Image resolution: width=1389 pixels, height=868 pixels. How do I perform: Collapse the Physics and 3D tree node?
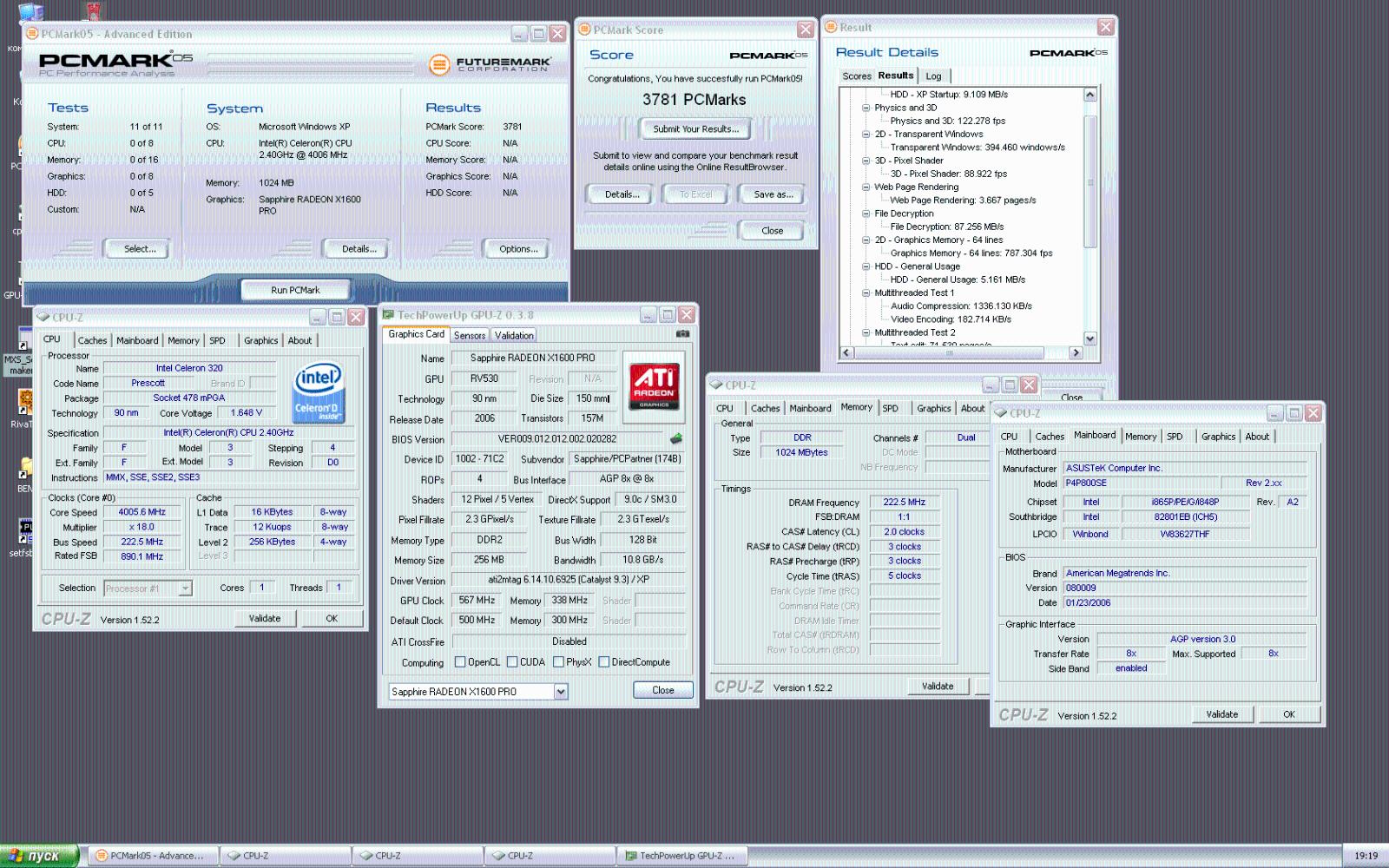pyautogui.click(x=866, y=108)
